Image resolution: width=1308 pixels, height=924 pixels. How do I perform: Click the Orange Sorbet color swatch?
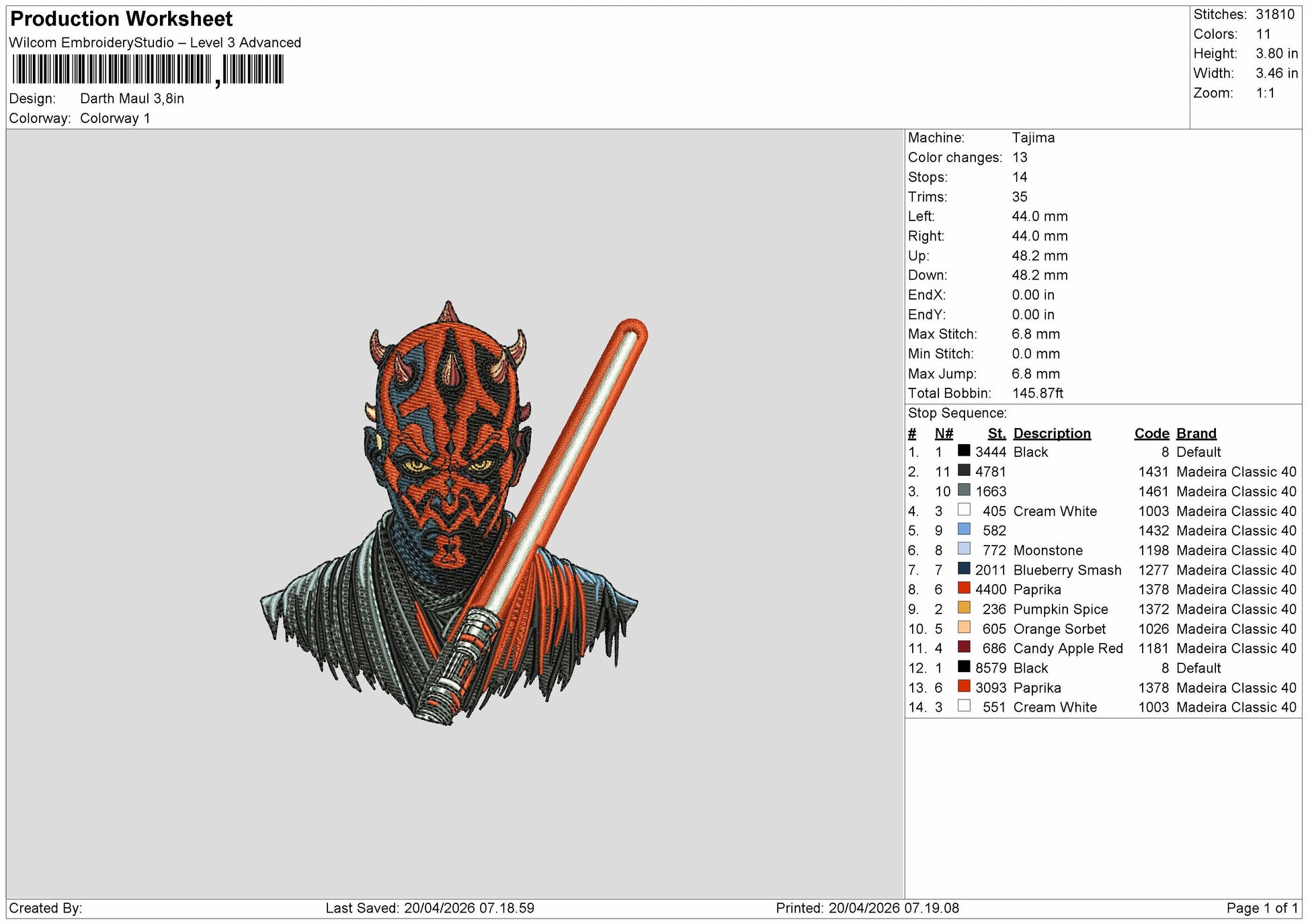click(964, 628)
